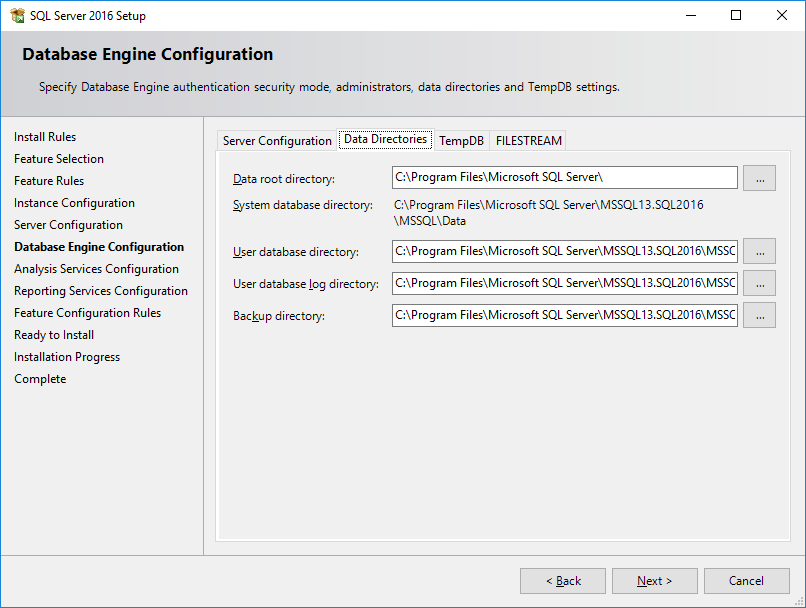The height and width of the screenshot is (608, 806).
Task: Select the Data Directories tab
Action: tap(386, 139)
